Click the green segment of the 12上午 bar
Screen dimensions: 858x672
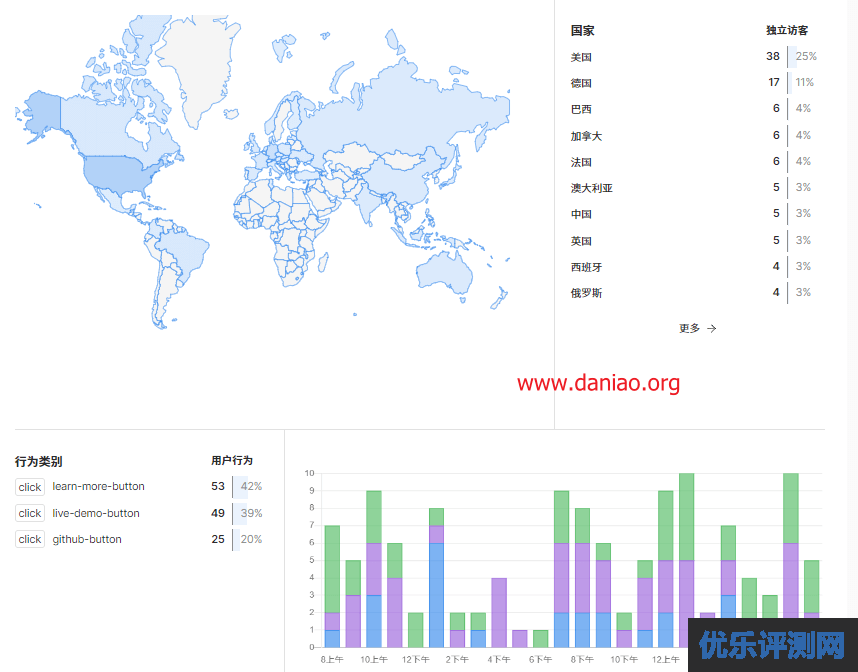(x=665, y=525)
